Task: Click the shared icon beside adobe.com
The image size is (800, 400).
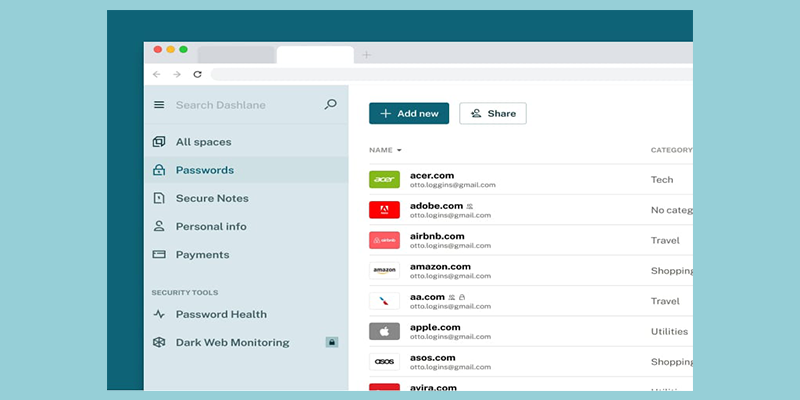Action: 469,206
